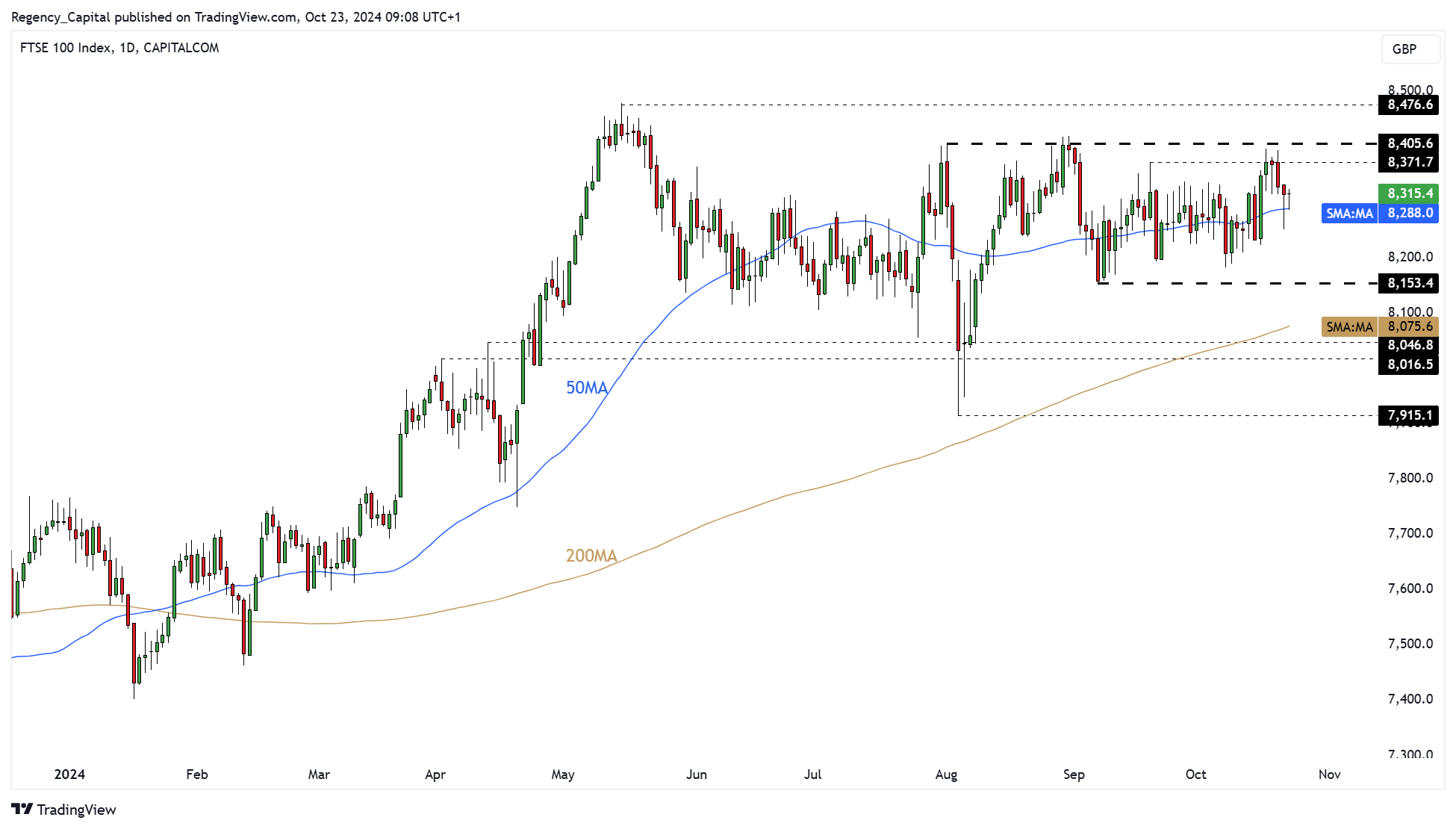
Task: Click the May label on time axis
Action: pos(563,774)
